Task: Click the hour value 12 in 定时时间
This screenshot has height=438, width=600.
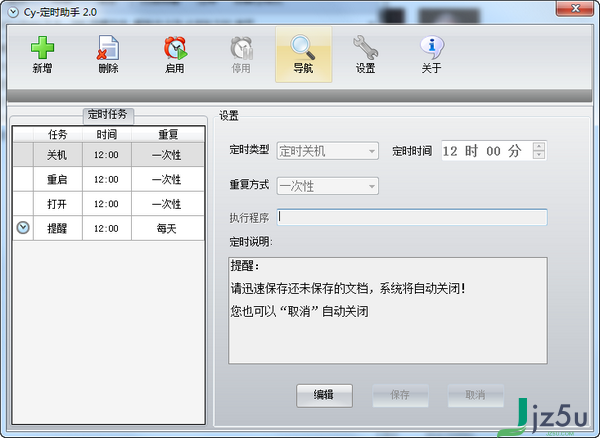Action: pos(450,151)
